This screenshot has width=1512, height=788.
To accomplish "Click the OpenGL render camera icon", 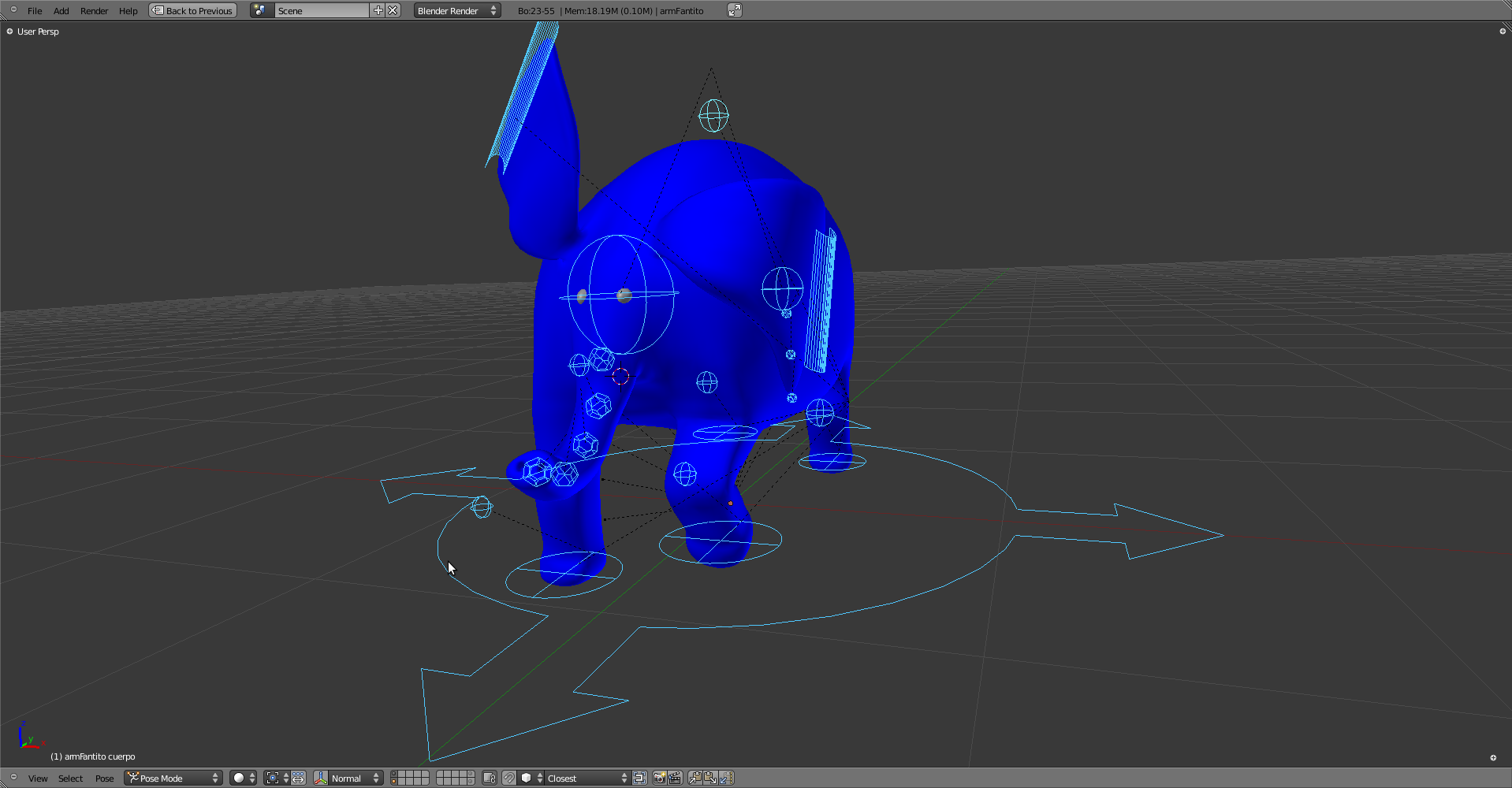I will (x=659, y=779).
